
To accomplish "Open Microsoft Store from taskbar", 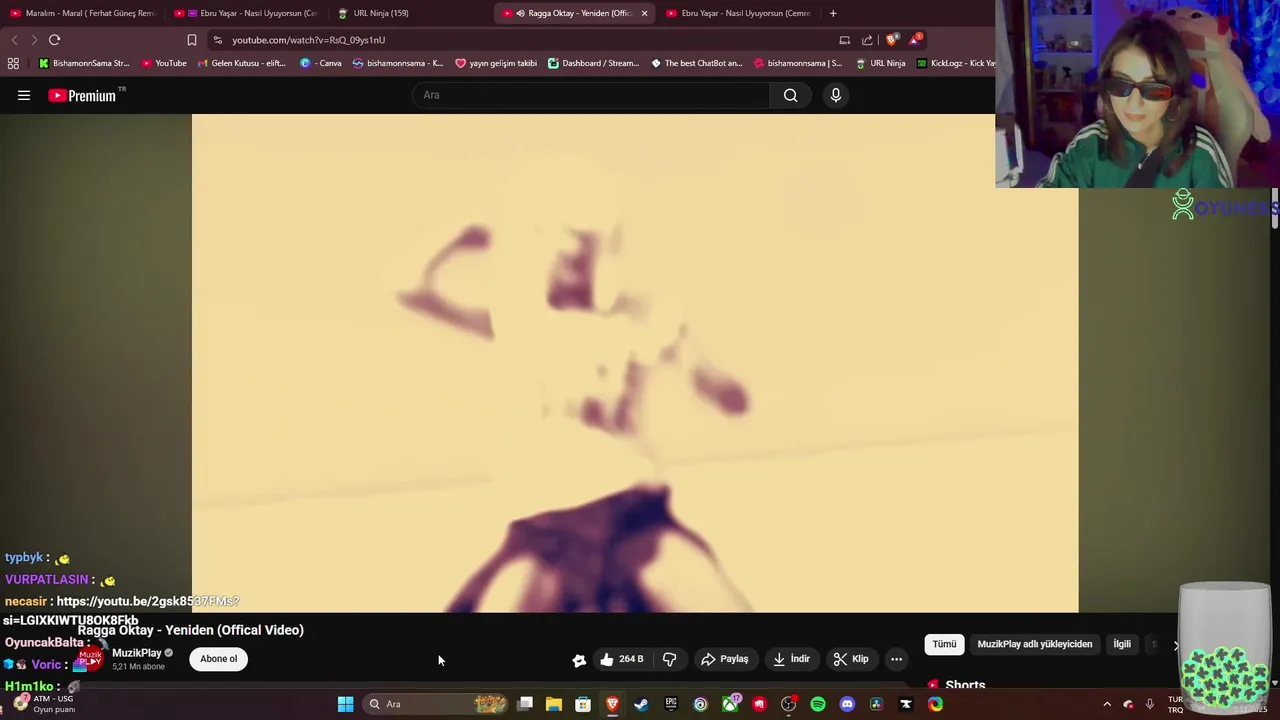I will click(583, 704).
